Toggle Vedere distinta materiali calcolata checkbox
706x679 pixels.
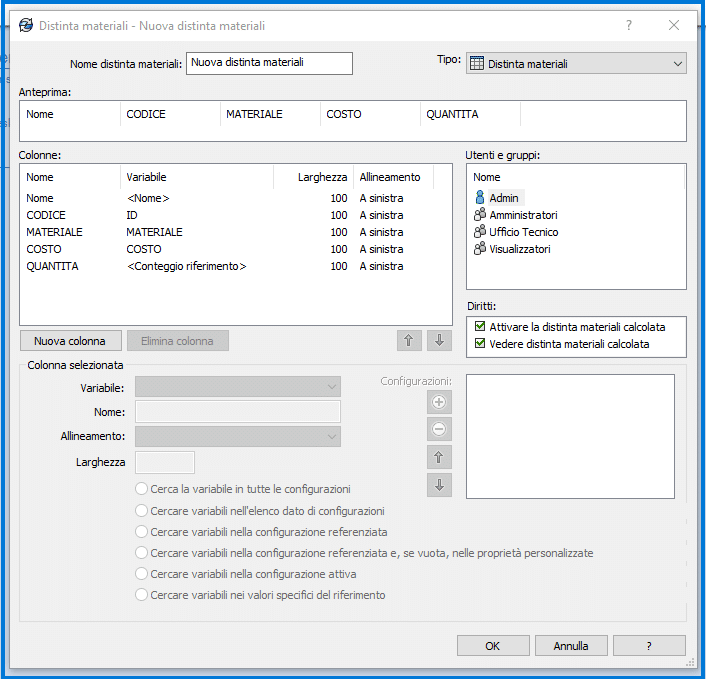click(480, 344)
